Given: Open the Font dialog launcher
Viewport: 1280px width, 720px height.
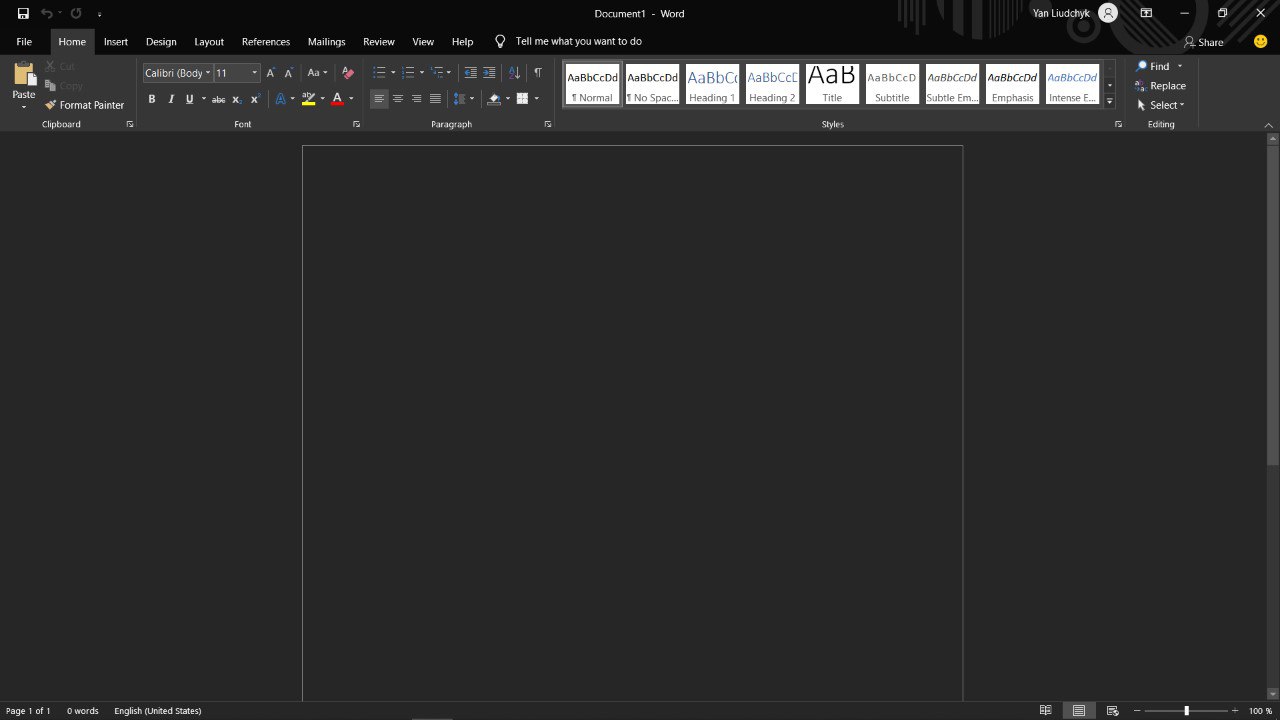Looking at the screenshot, I should tap(356, 125).
